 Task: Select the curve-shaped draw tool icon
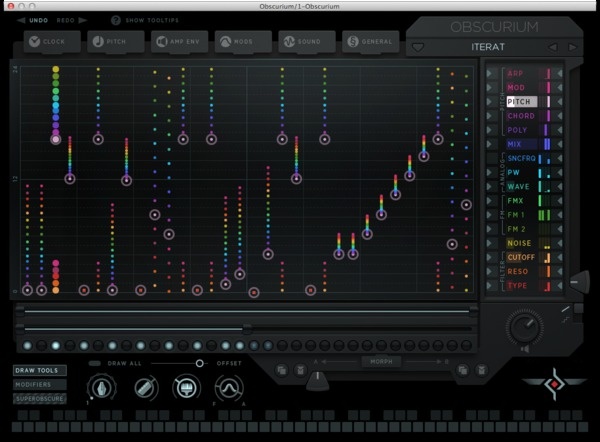click(x=229, y=389)
